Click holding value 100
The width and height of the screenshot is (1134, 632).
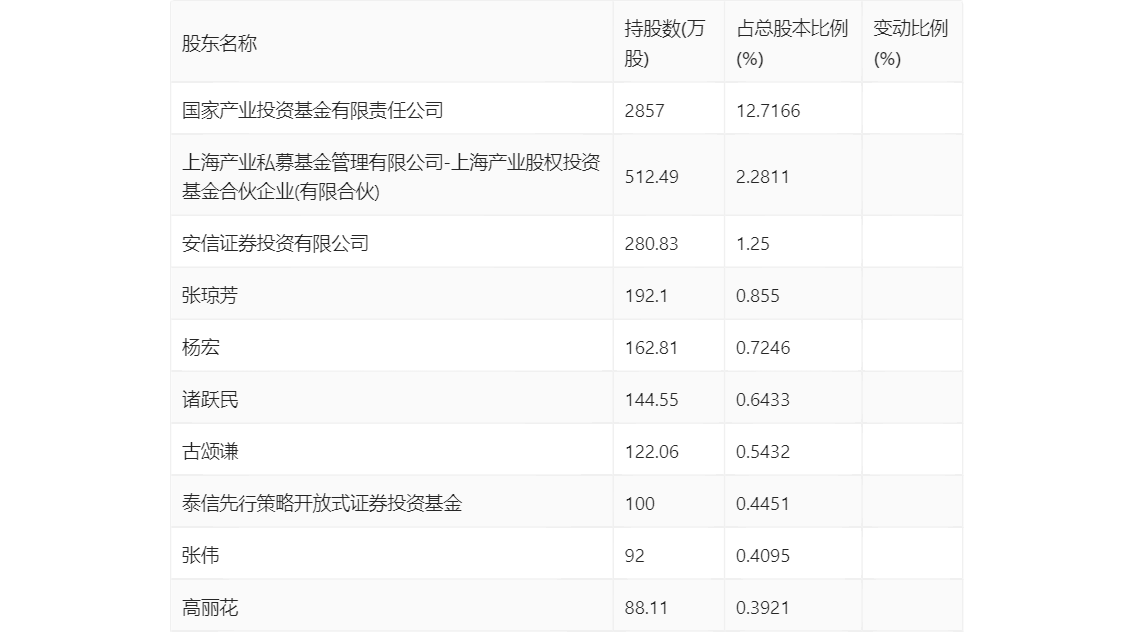[x=640, y=504]
